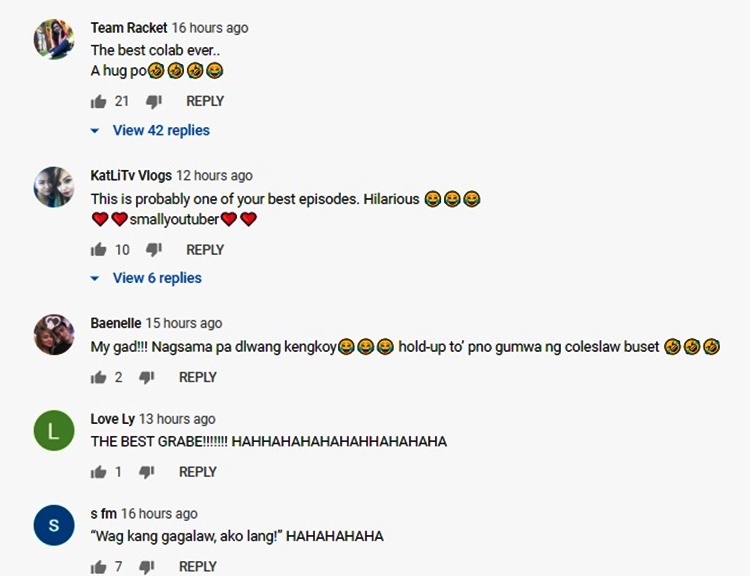Viewport: 750px width, 576px height.
Task: Expand View 6 replies
Action: pyautogui.click(x=146, y=278)
